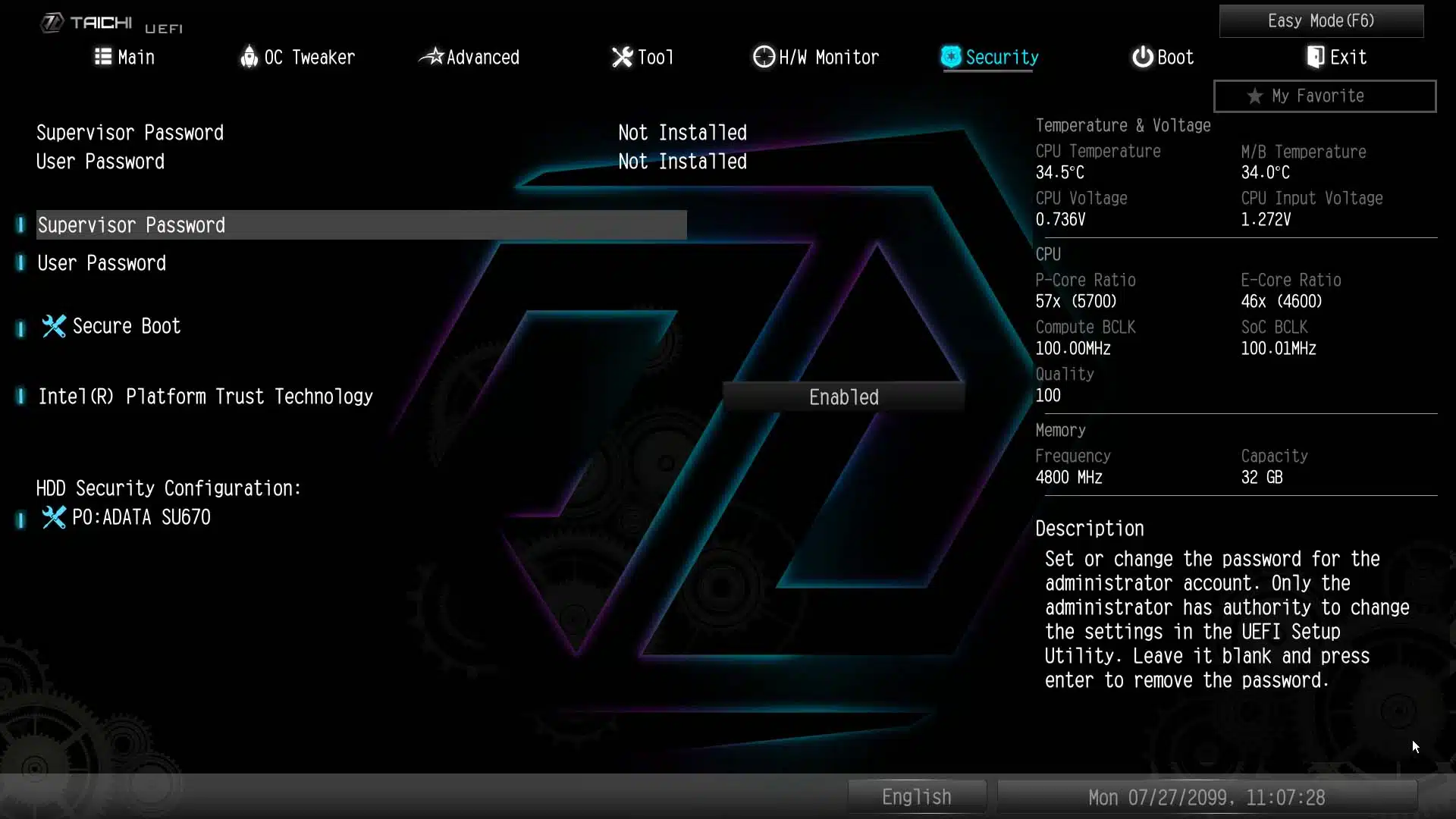The width and height of the screenshot is (1456, 819).
Task: Click the Secure Boot tools icon
Action: pyautogui.click(x=54, y=326)
